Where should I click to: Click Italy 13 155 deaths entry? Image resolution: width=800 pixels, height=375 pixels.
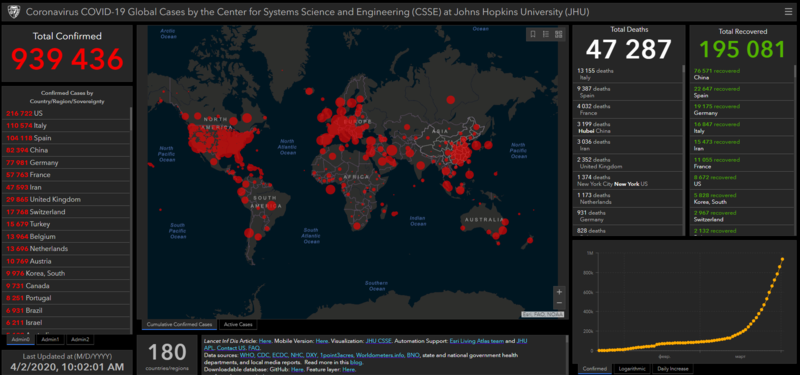point(628,74)
